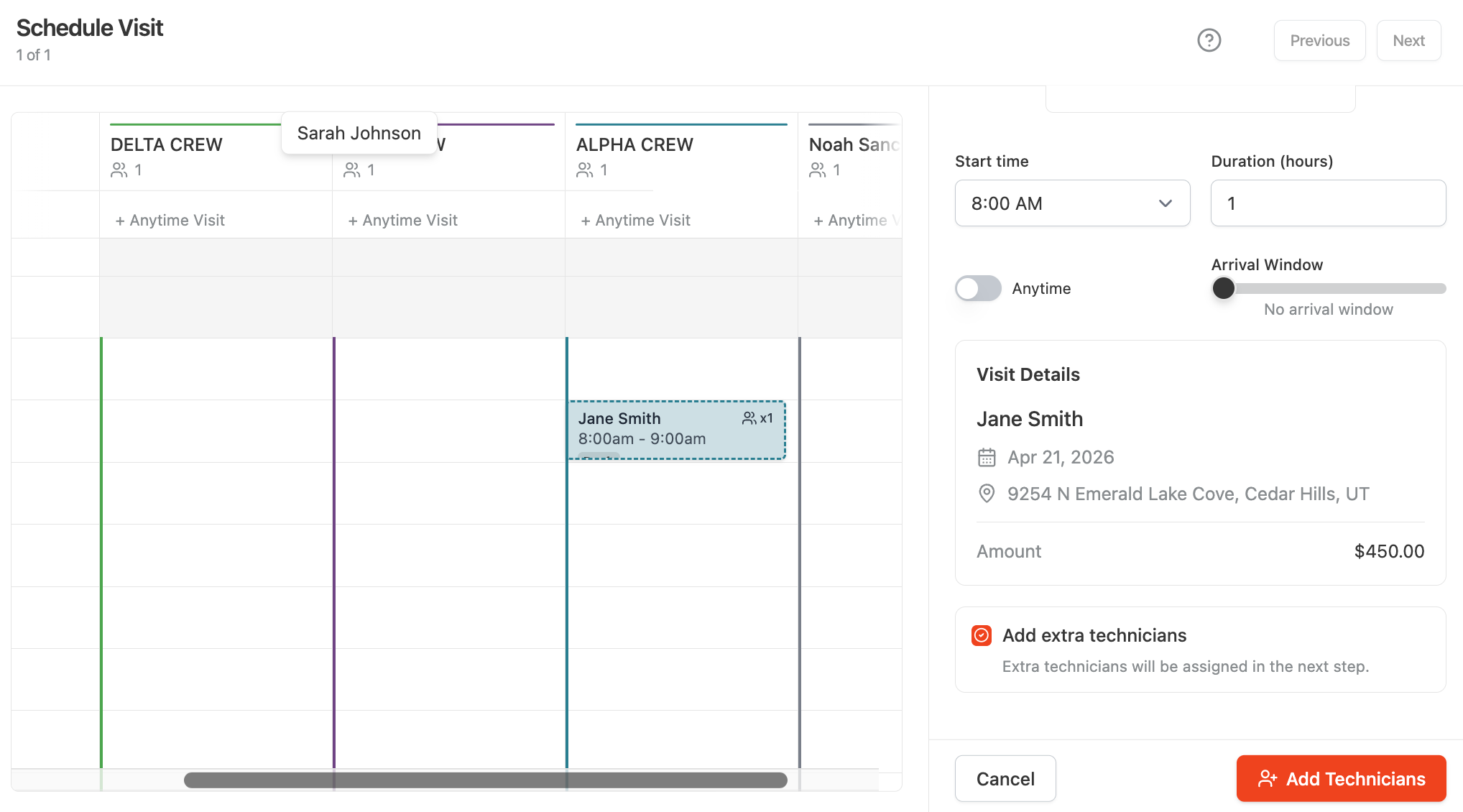Screen dimensions: 1463x812
Task: Click the Previous button
Action: 1319,40
